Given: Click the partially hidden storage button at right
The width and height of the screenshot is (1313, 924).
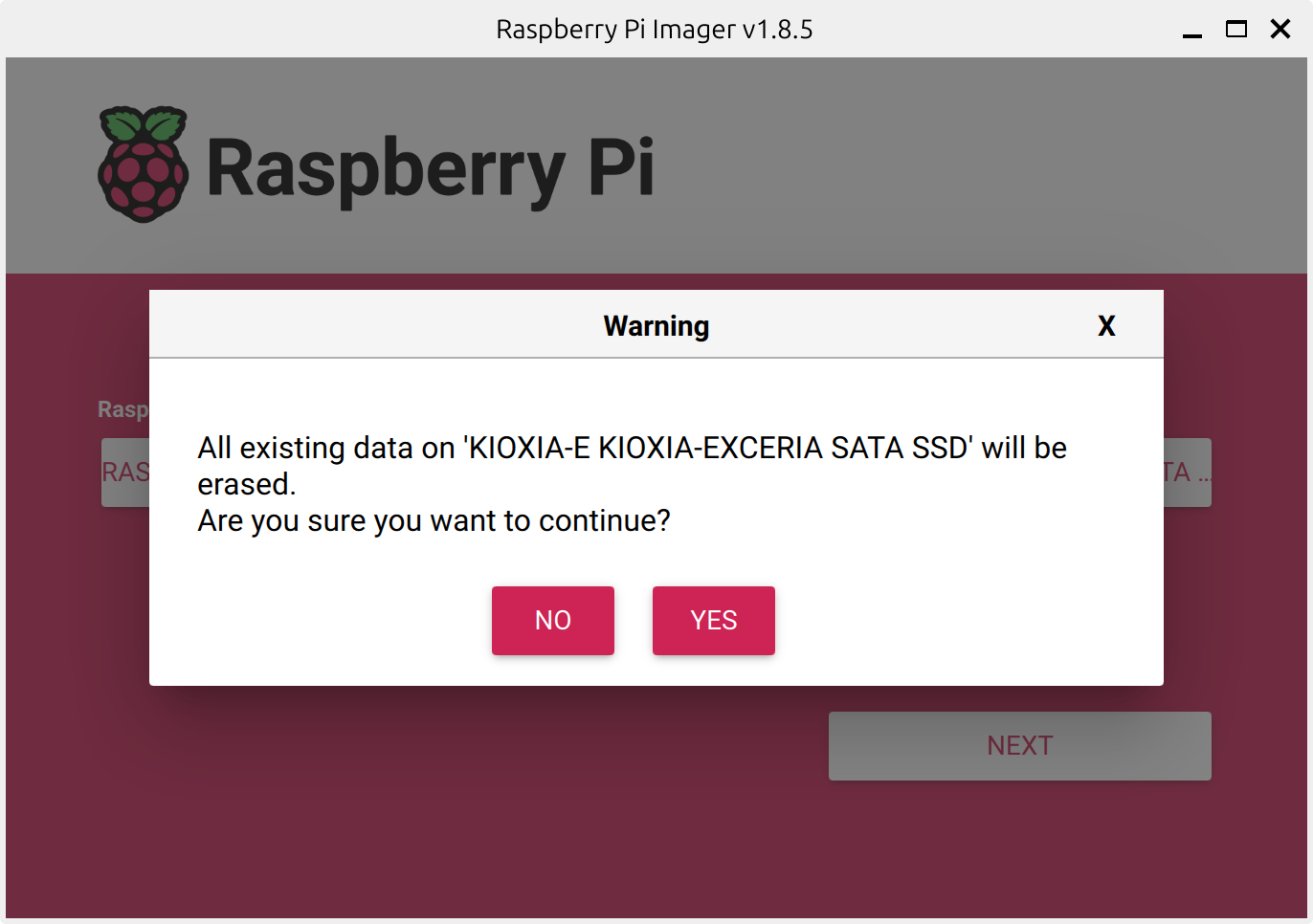Looking at the screenshot, I should [x=1187, y=473].
